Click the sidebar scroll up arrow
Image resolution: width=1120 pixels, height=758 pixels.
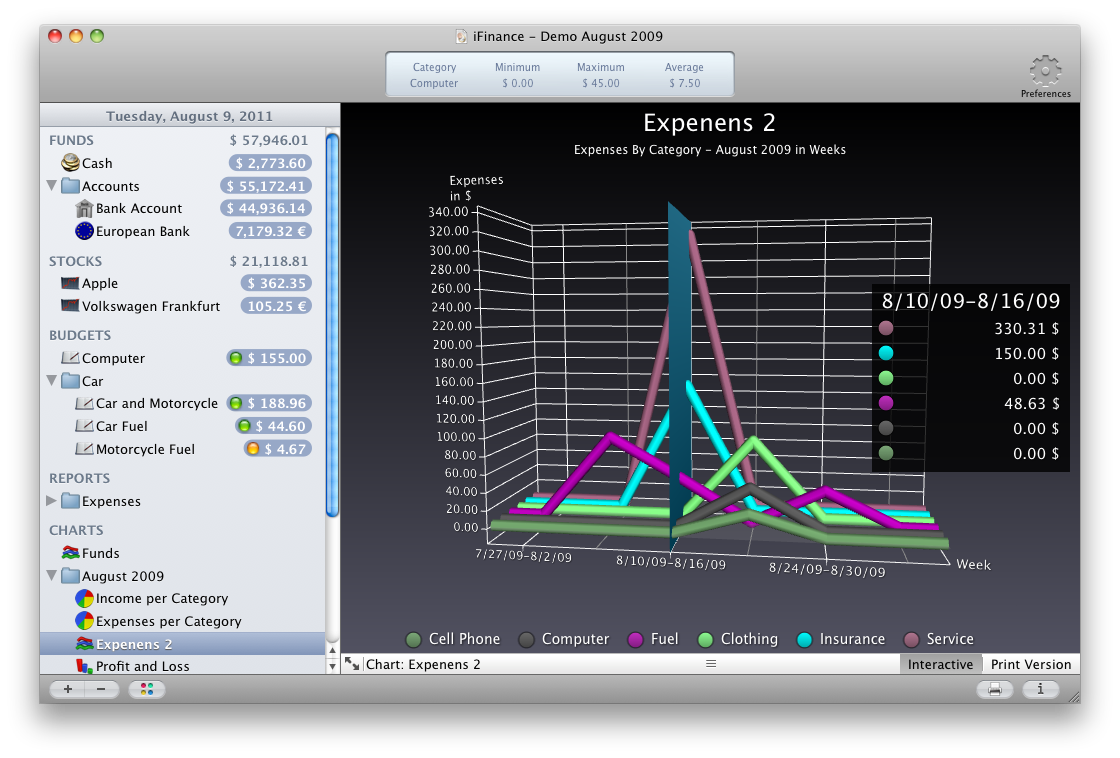pyautogui.click(x=332, y=650)
